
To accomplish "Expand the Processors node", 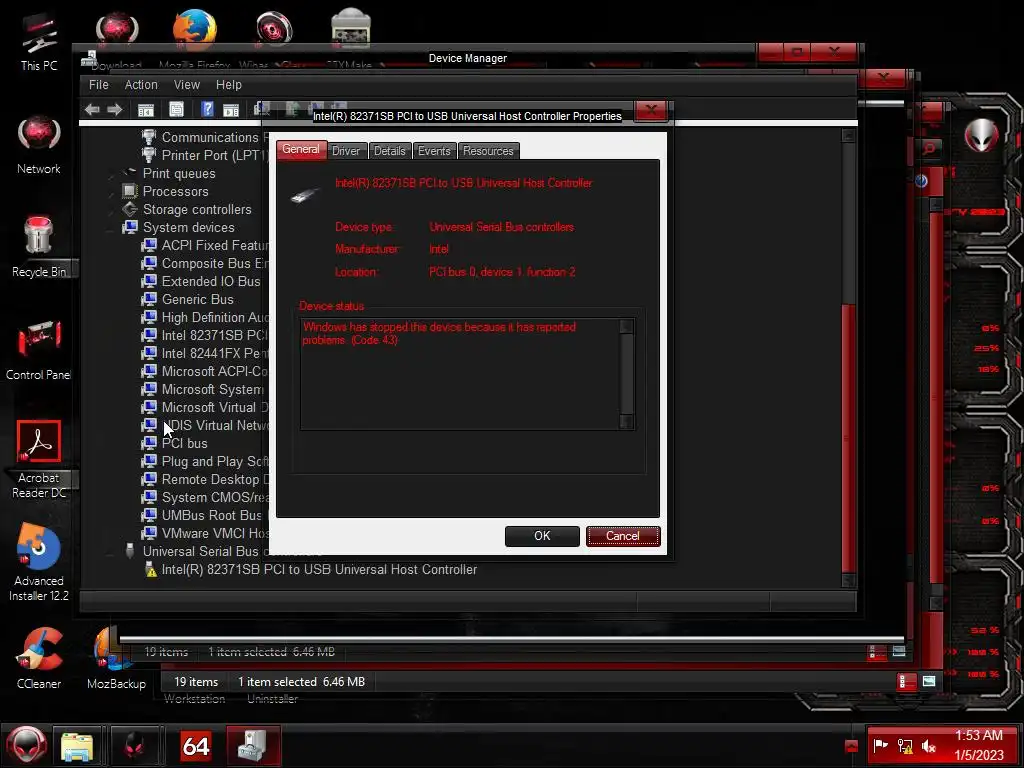I will [x=112, y=191].
